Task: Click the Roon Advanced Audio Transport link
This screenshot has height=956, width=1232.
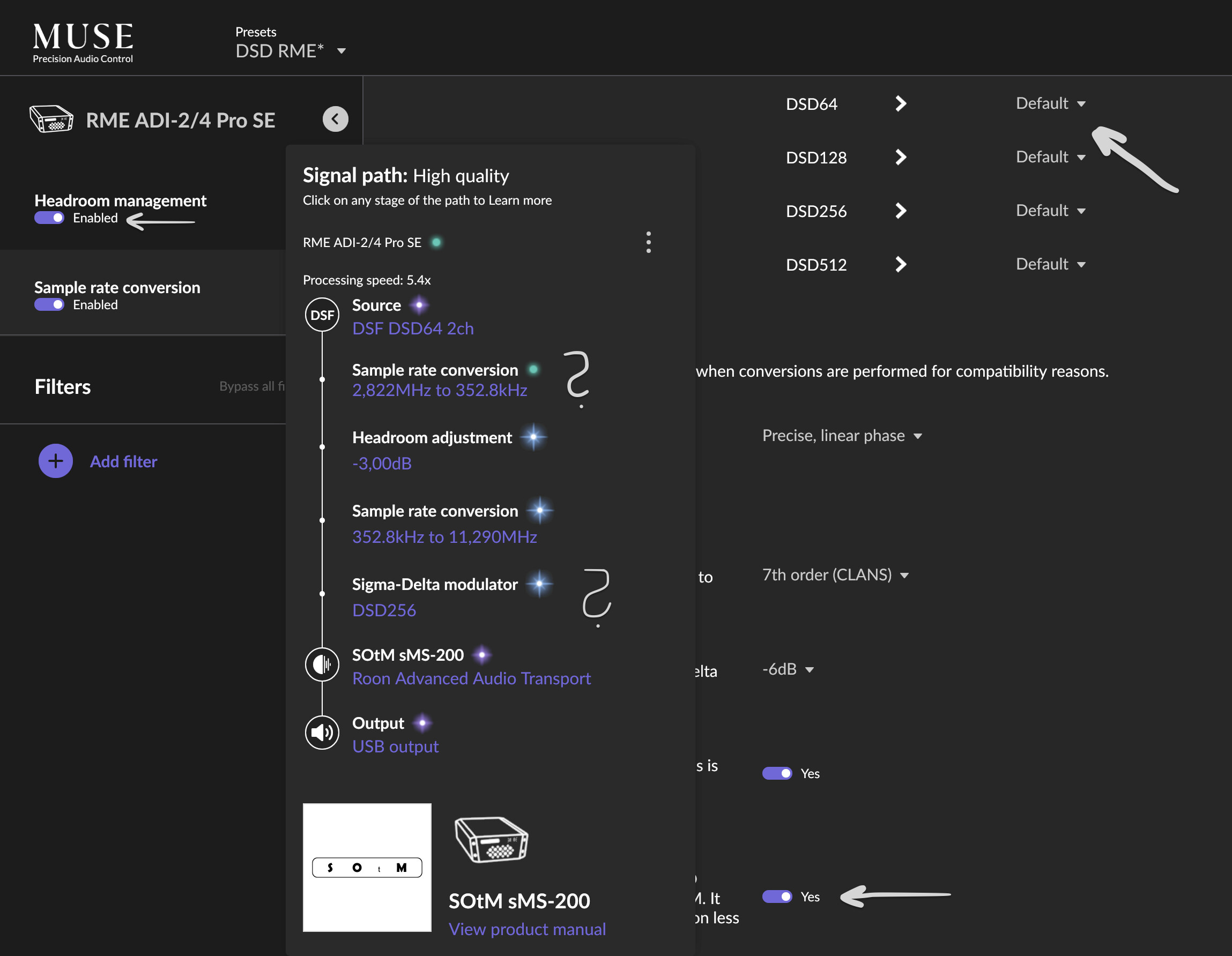Action: click(471, 678)
